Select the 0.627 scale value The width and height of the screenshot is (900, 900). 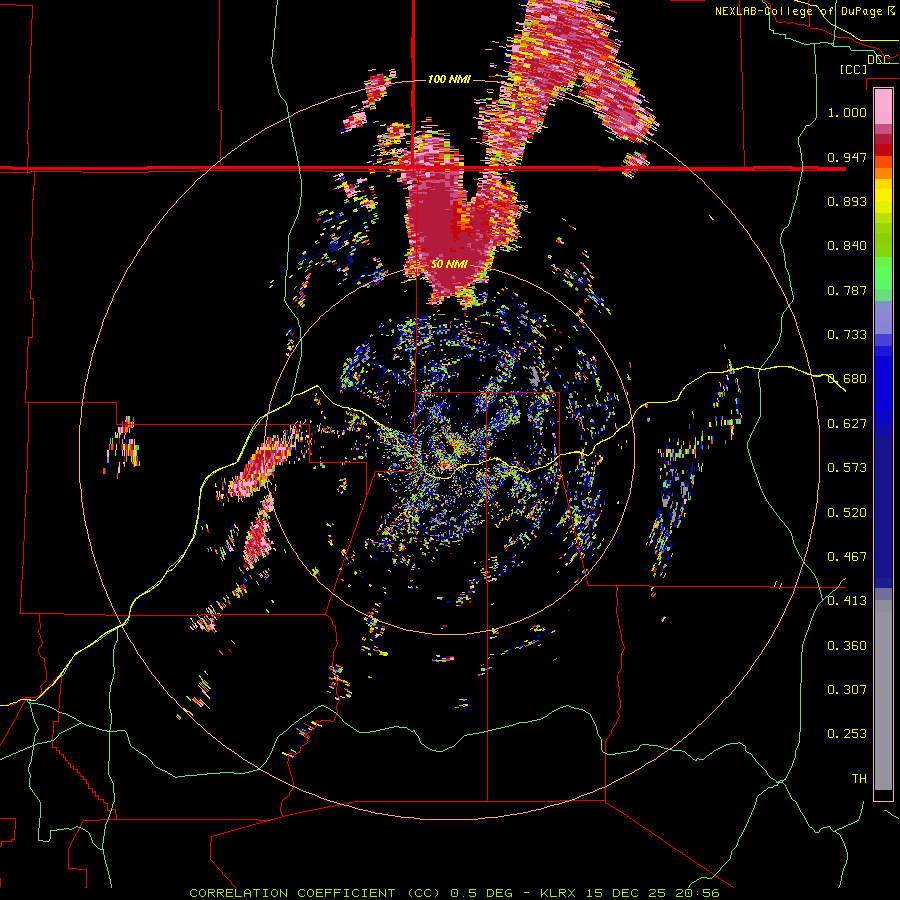point(847,423)
